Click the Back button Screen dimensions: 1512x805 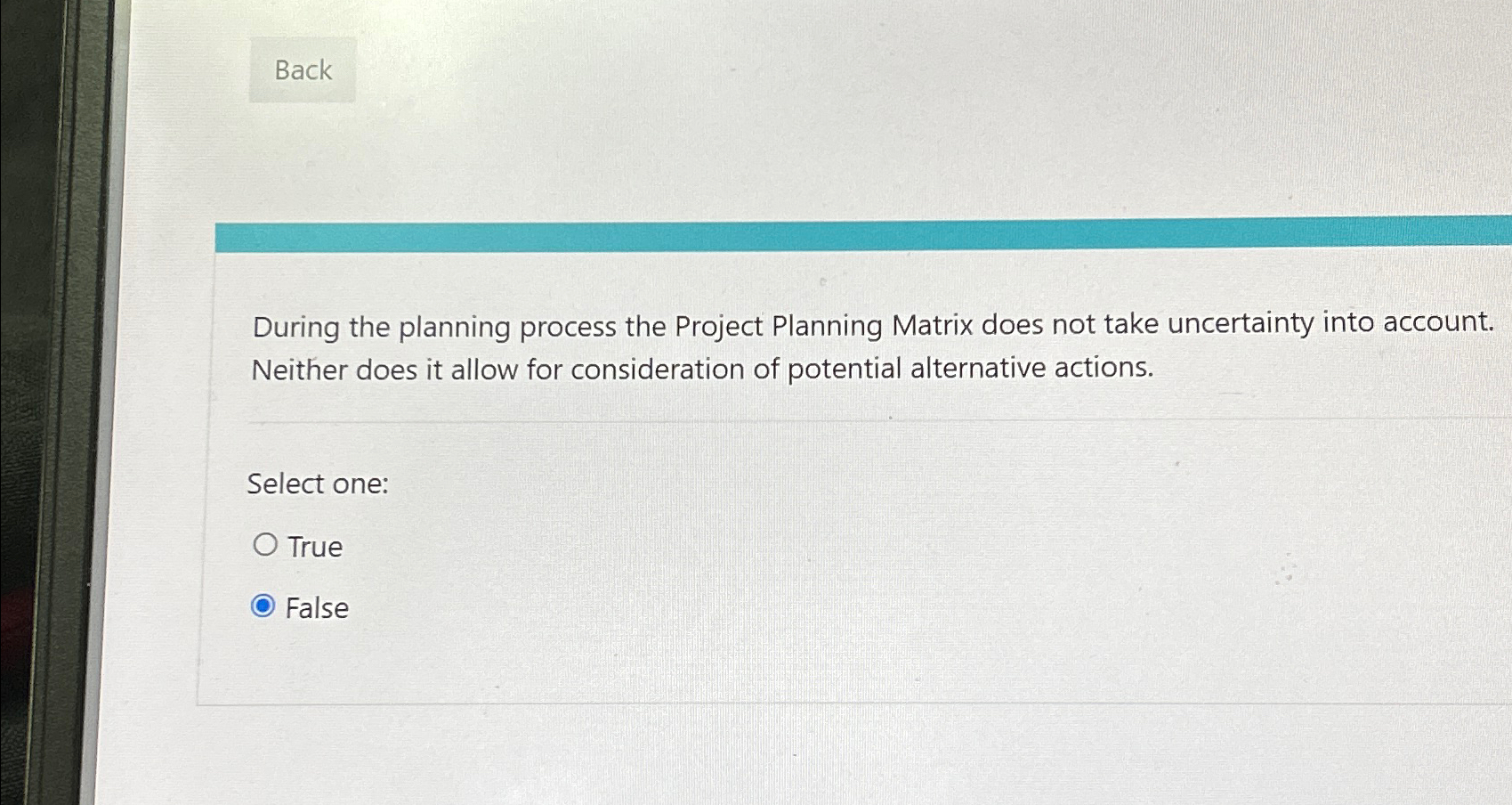302,69
